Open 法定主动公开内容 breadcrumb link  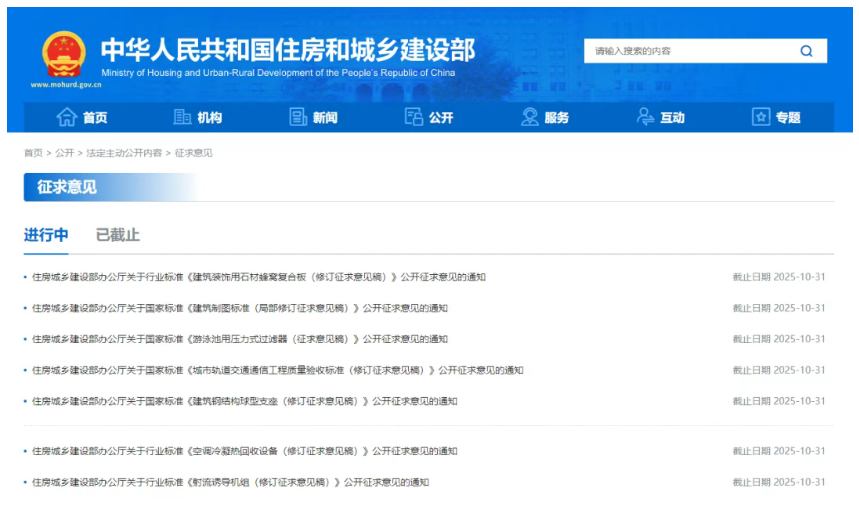(124, 153)
